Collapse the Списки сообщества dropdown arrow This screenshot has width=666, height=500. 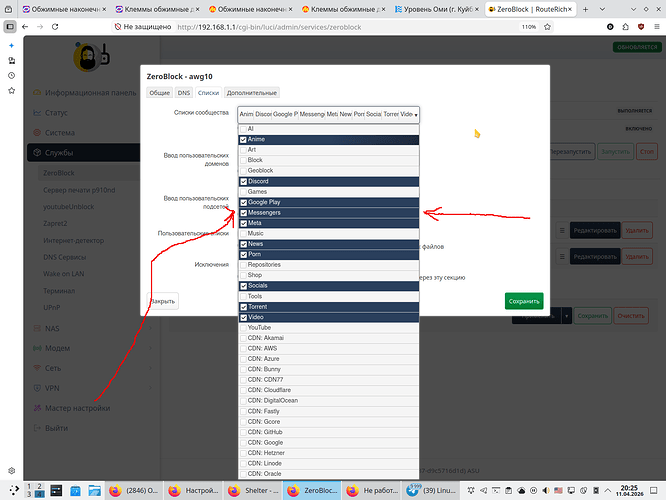click(x=416, y=115)
